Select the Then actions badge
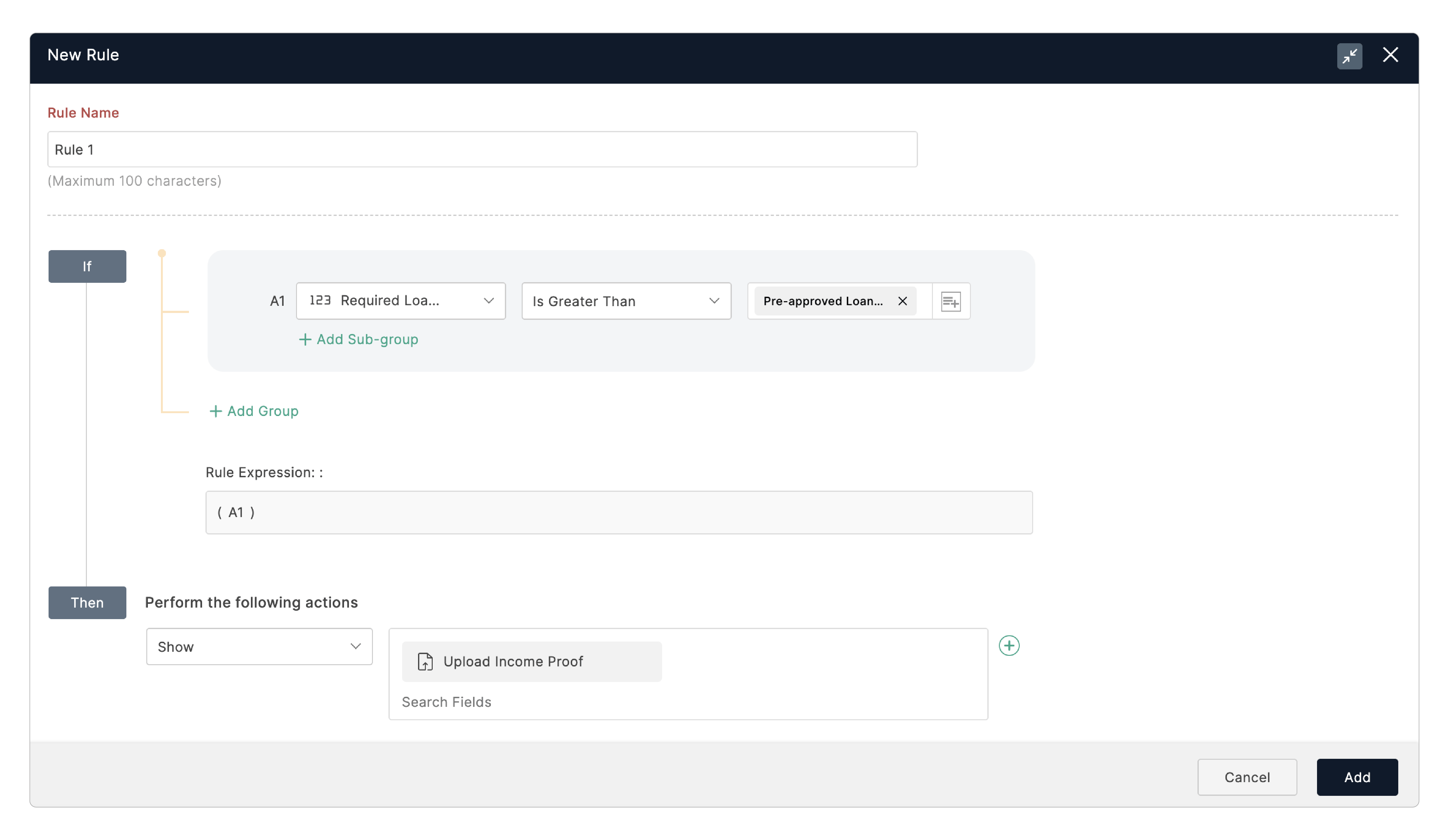Image resolution: width=1449 pixels, height=840 pixels. point(87,603)
